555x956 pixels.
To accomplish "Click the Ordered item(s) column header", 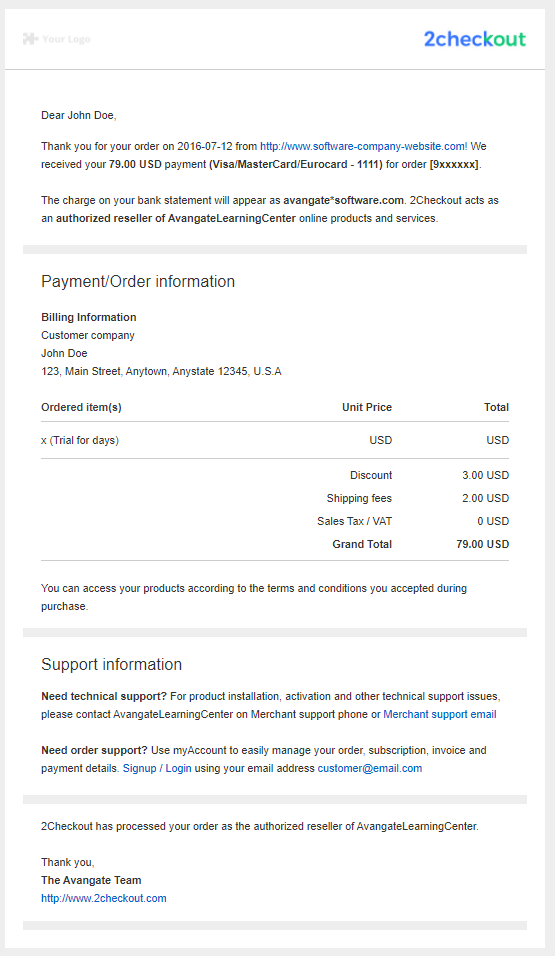I will pos(81,407).
